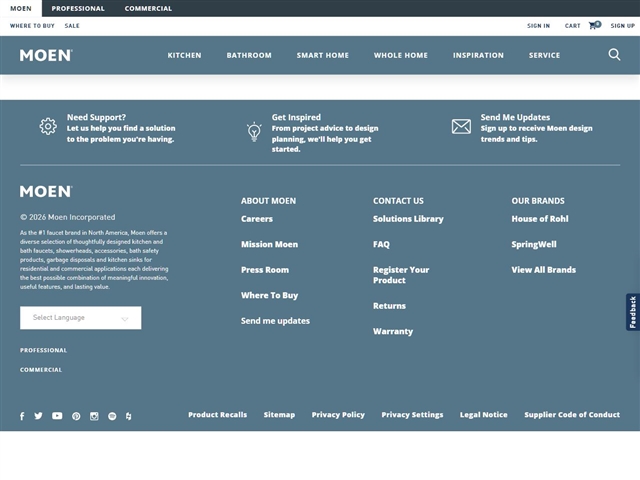The width and height of the screenshot is (640, 480).
Task: Open Moen's Twitter icon
Action: [39, 416]
